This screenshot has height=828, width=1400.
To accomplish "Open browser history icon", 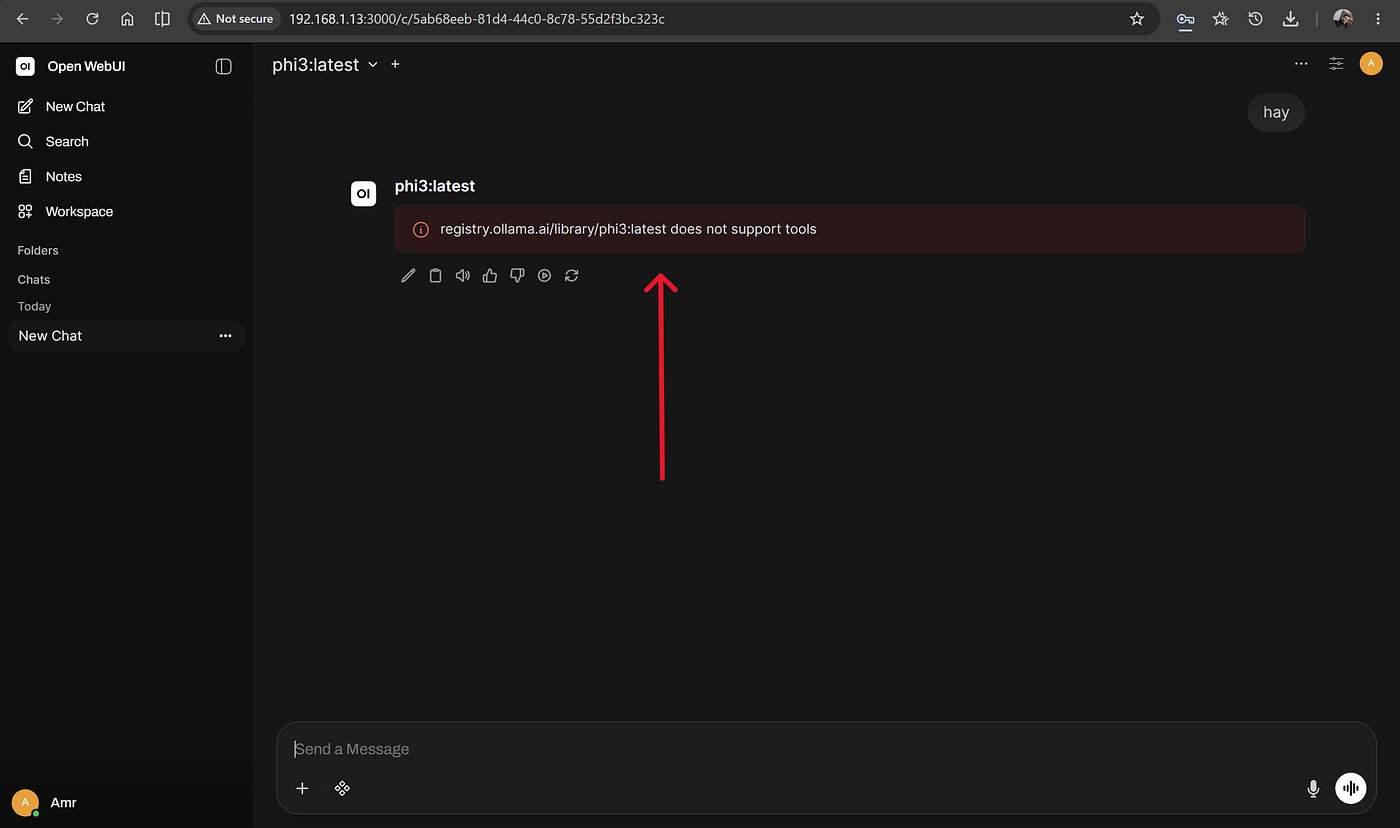I will coord(1255,19).
